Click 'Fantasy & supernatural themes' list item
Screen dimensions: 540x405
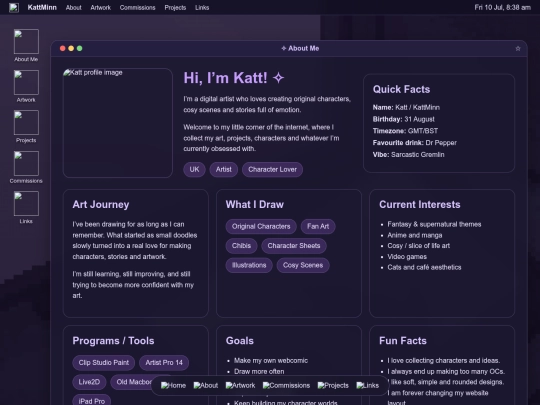pyautogui.click(x=434, y=224)
